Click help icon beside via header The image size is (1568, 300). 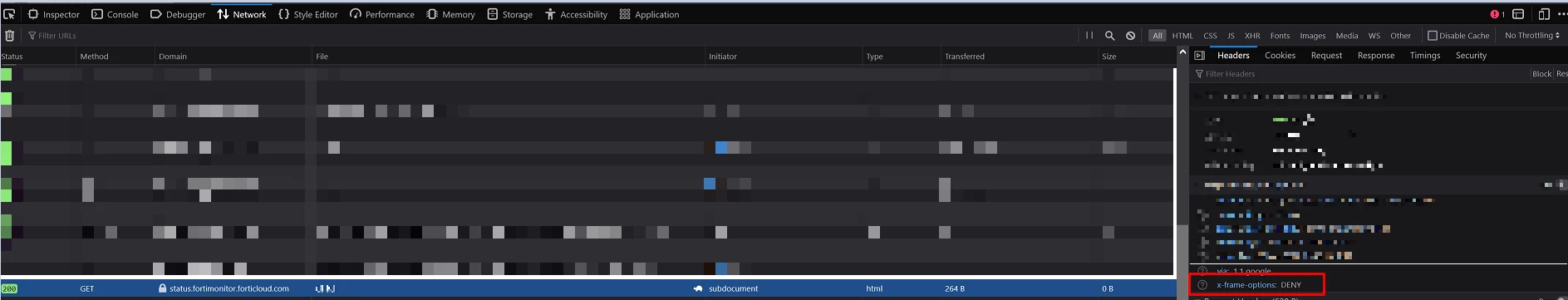[1202, 271]
